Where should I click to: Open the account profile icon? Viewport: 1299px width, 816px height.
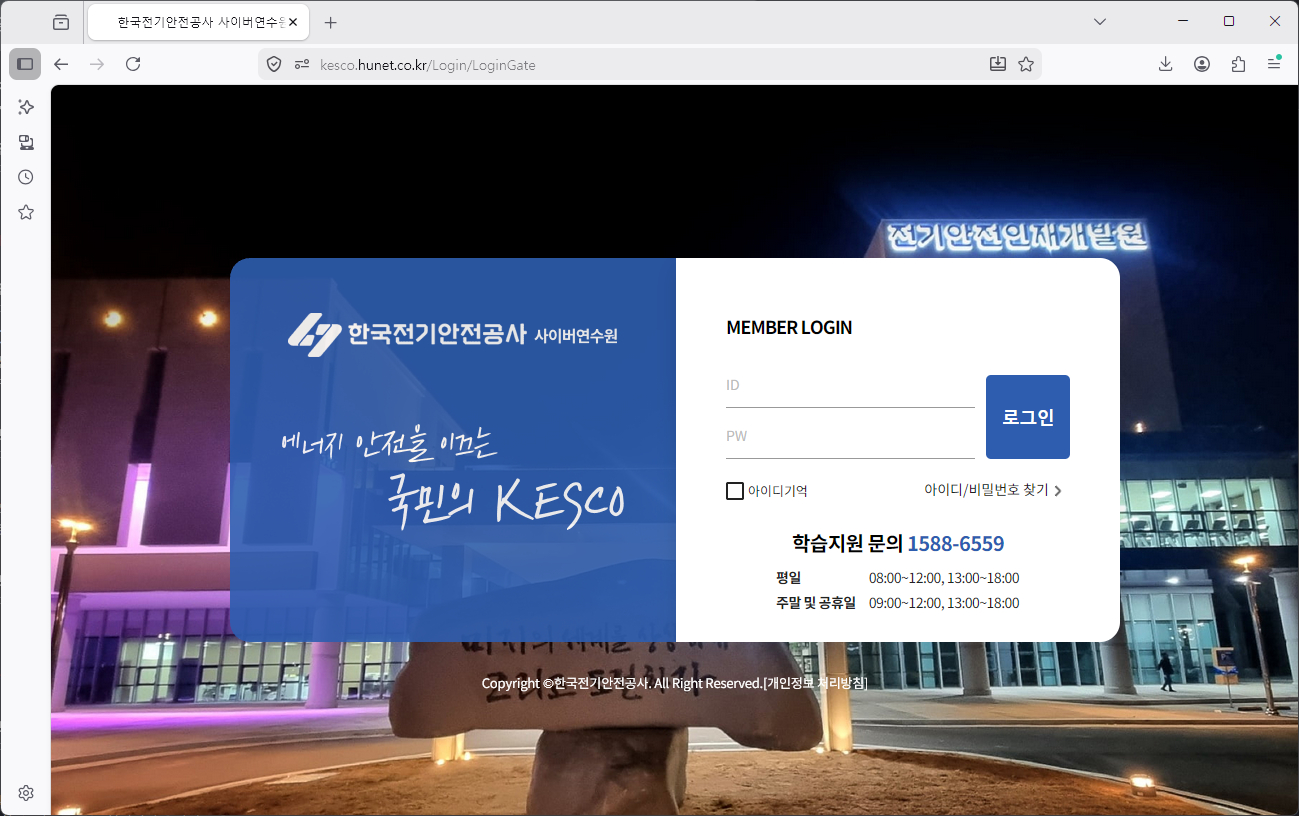(x=1202, y=64)
